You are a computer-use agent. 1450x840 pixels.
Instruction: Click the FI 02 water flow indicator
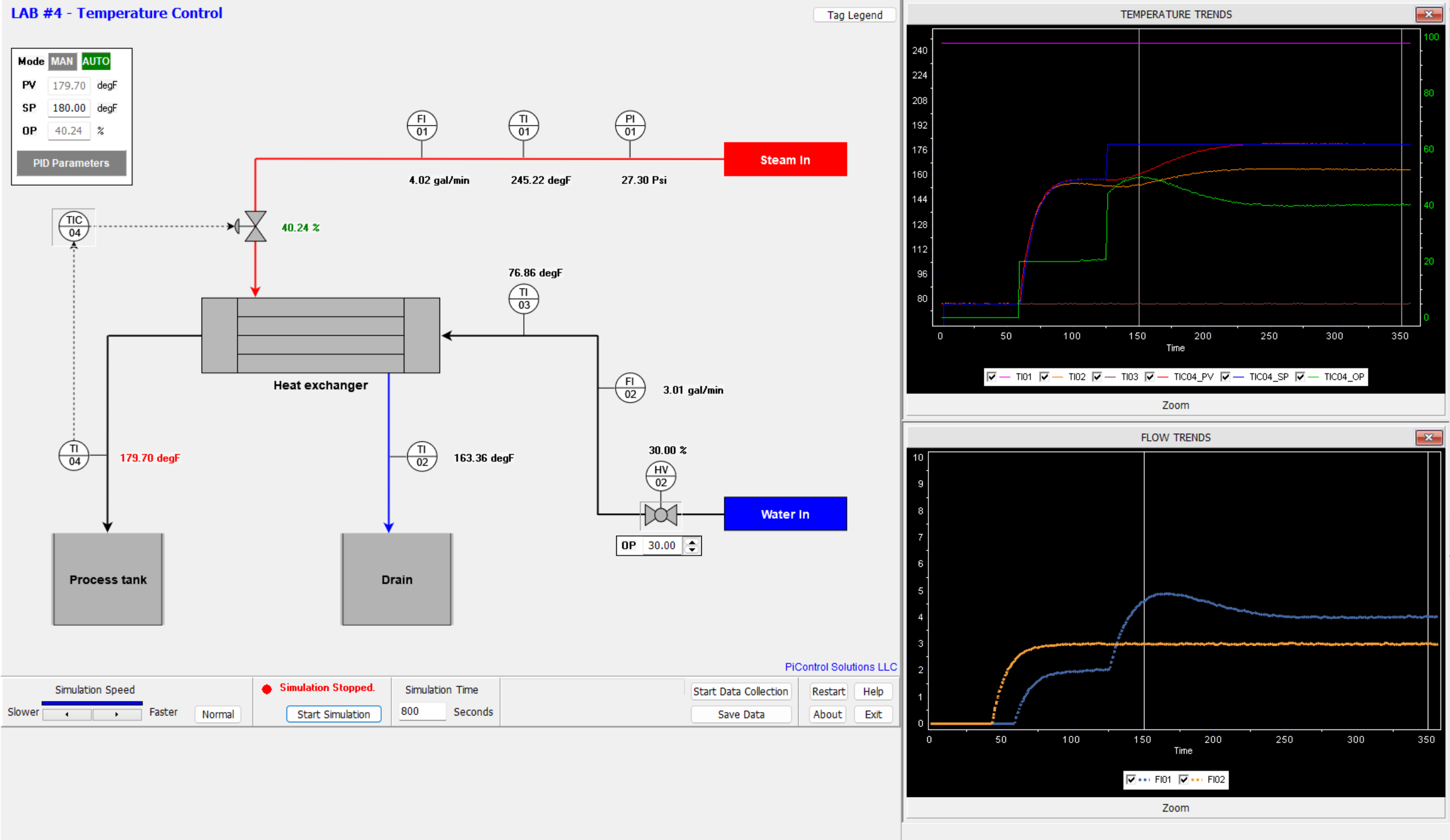[x=630, y=388]
